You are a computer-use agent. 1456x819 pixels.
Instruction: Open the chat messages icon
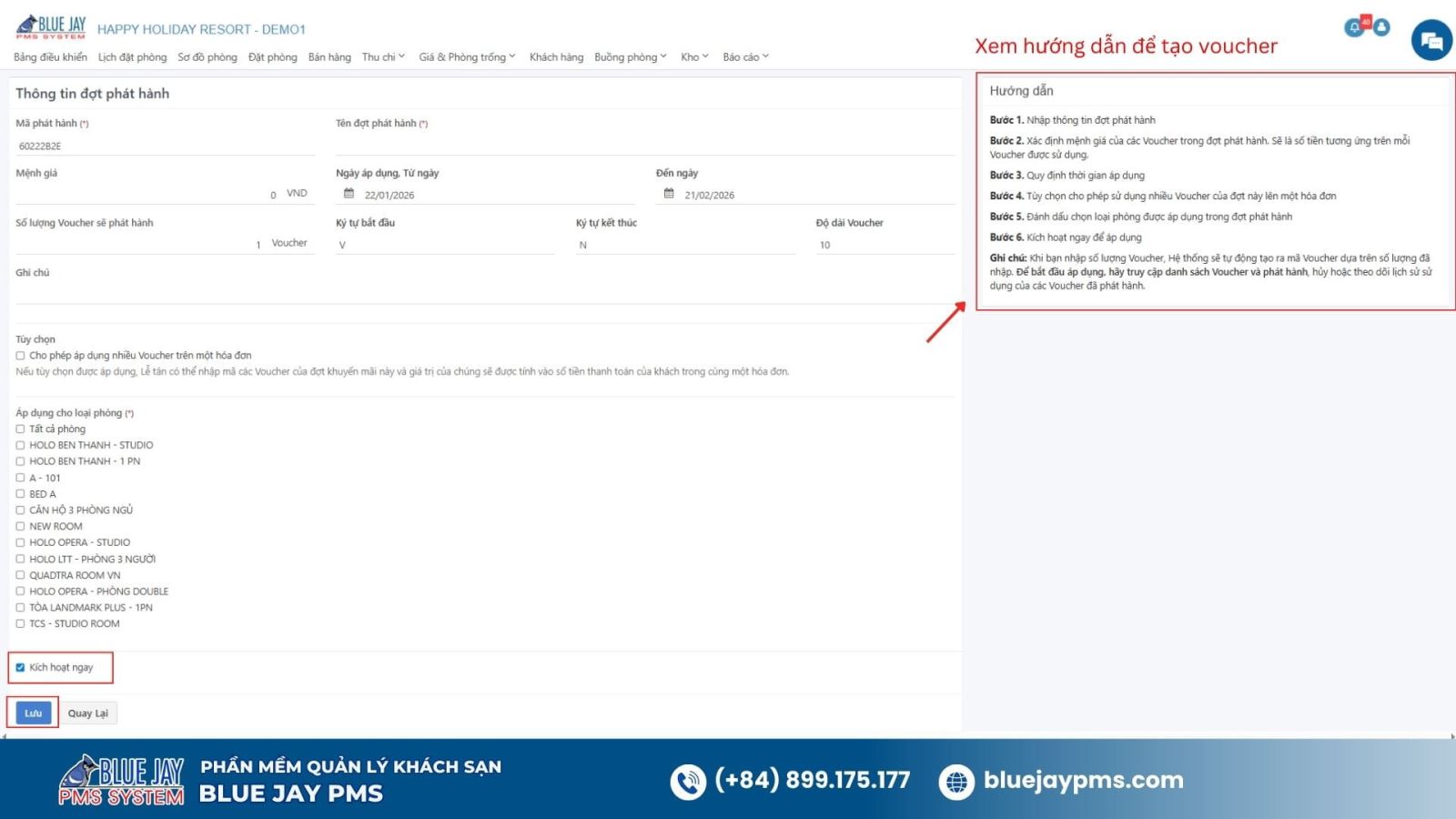(x=1431, y=39)
